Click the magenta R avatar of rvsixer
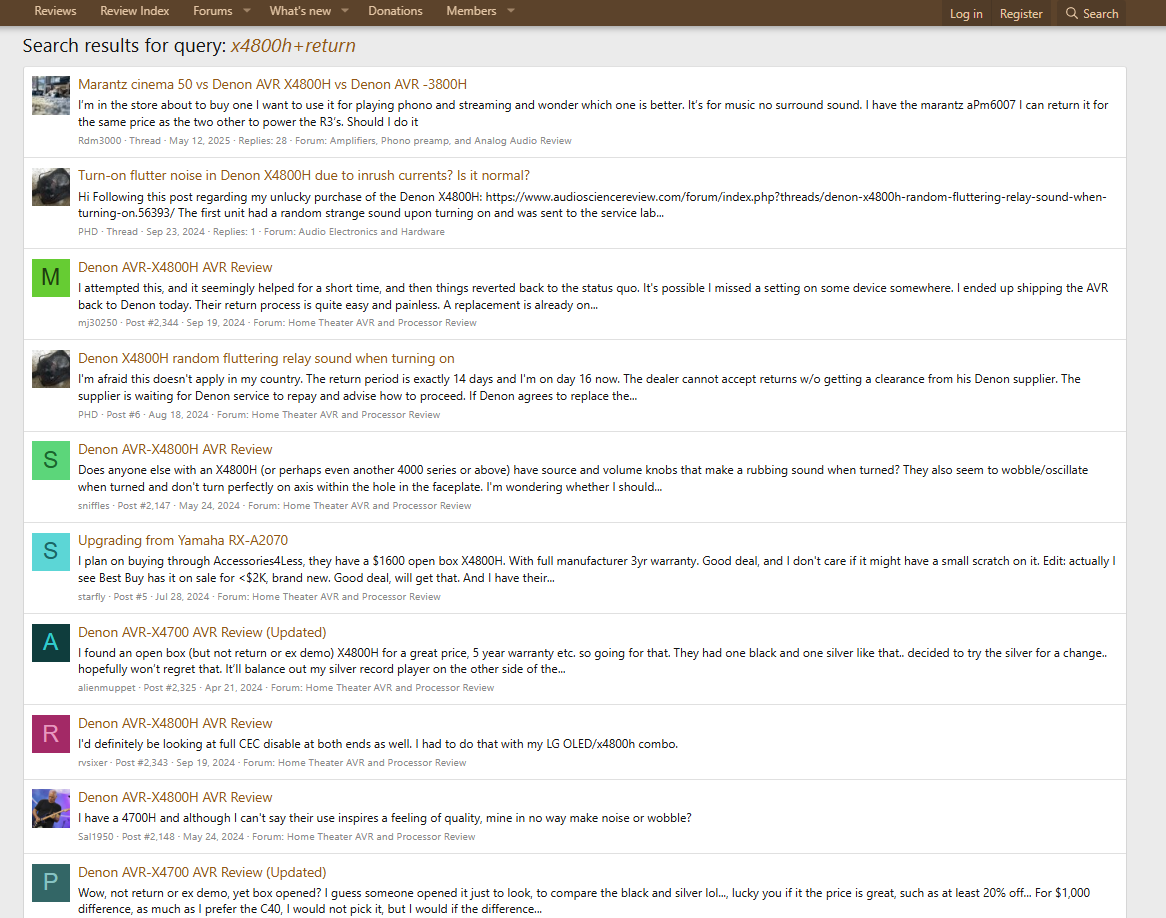The height and width of the screenshot is (918, 1166). click(x=51, y=734)
